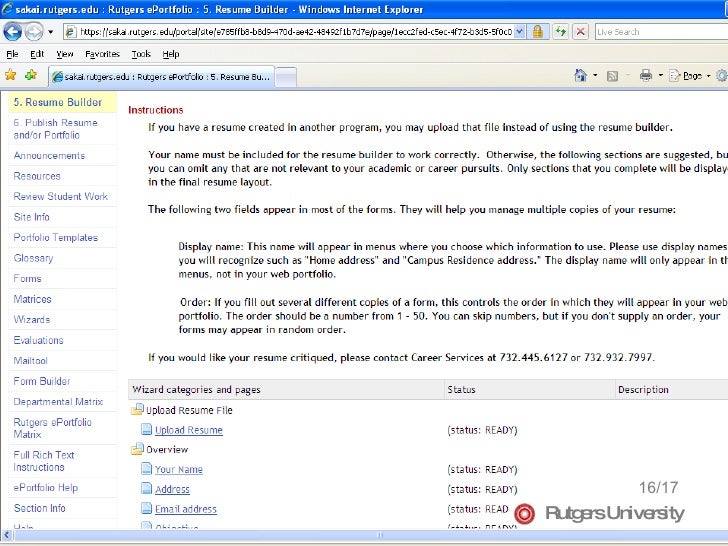This screenshot has height=546, width=728.
Task: Click the Home page icon
Action: [580, 75]
